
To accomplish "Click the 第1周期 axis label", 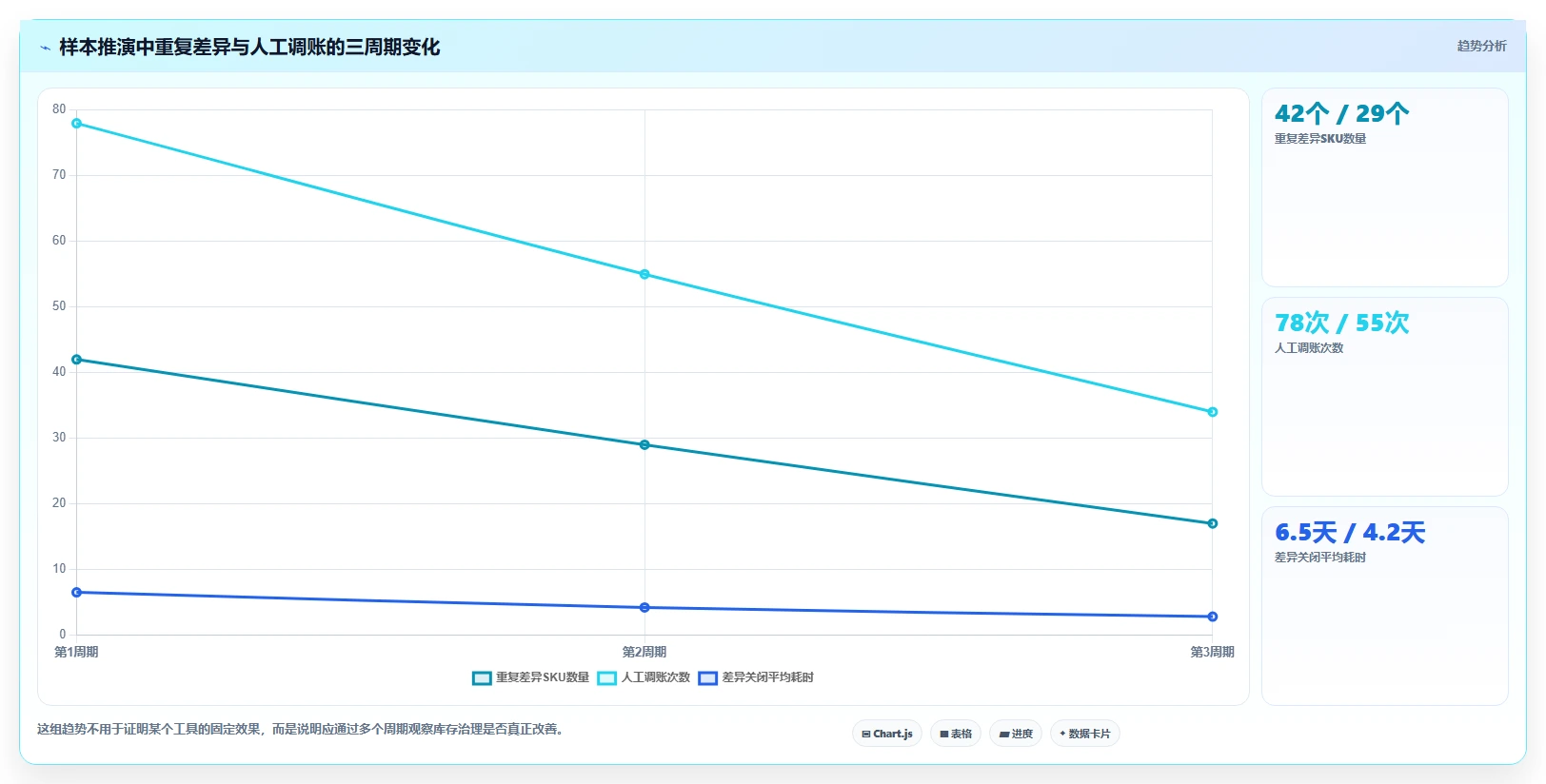I will point(76,652).
